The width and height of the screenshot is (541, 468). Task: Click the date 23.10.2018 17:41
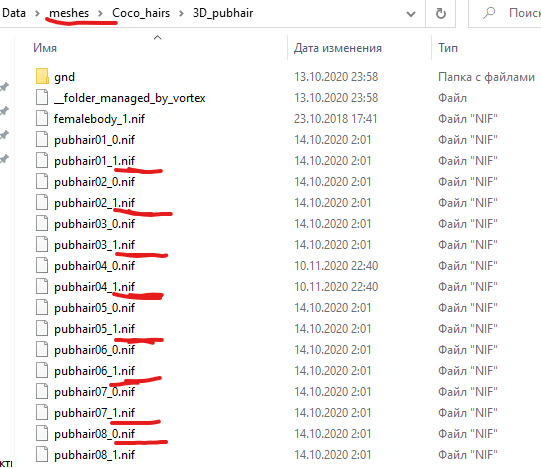click(x=335, y=119)
